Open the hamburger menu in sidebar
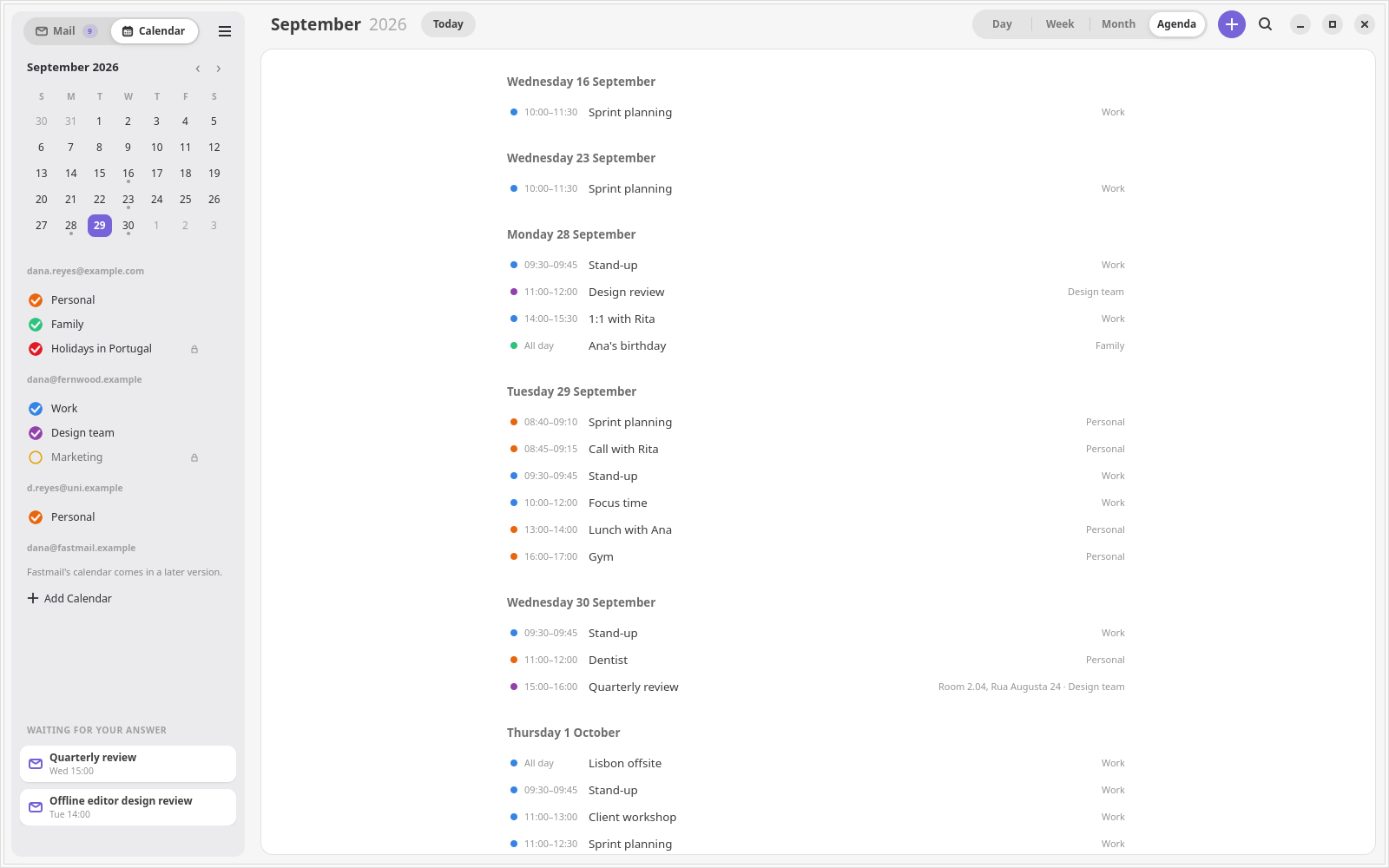The width and height of the screenshot is (1389, 868). 225,31
